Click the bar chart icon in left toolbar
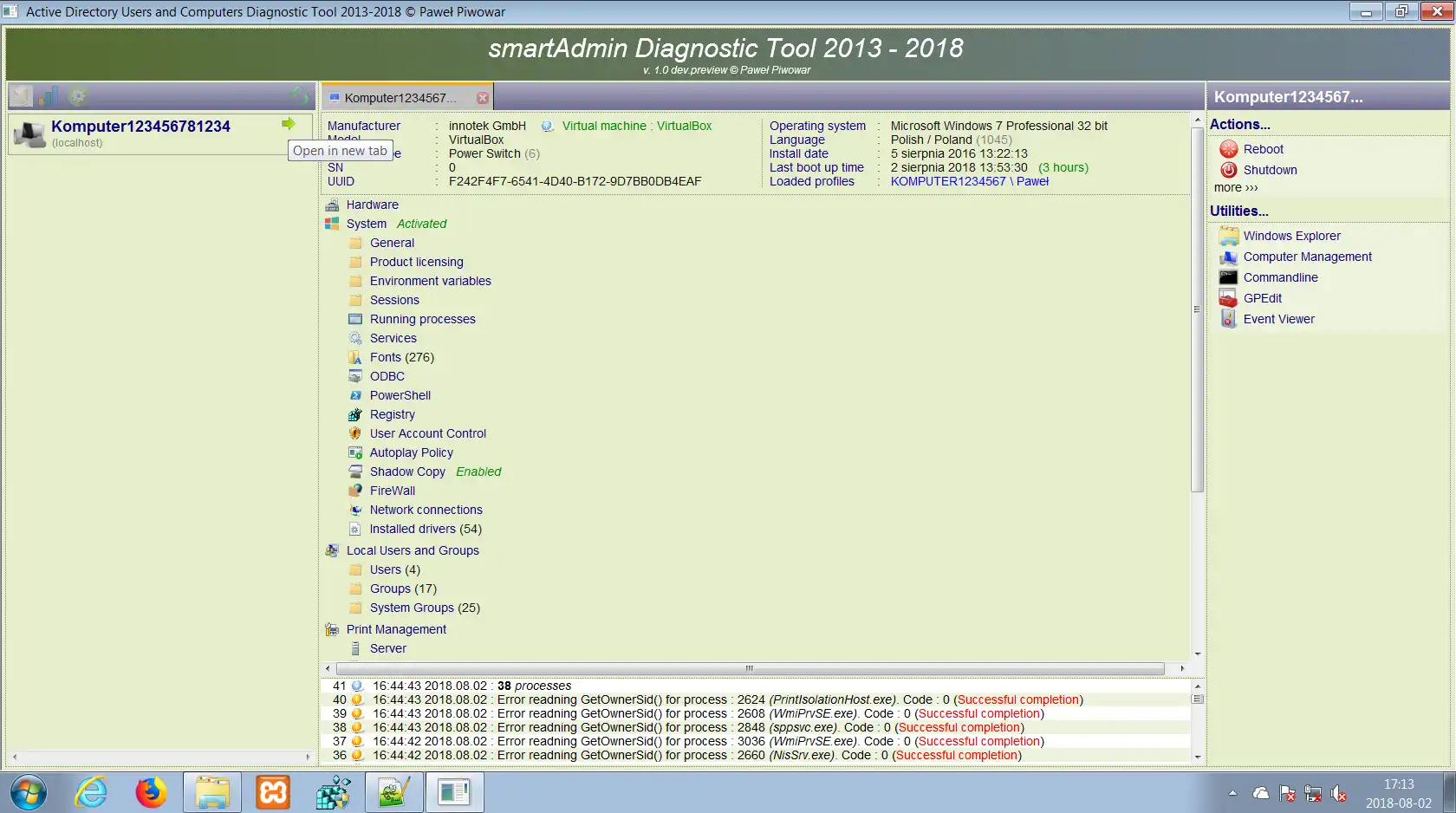 (49, 96)
